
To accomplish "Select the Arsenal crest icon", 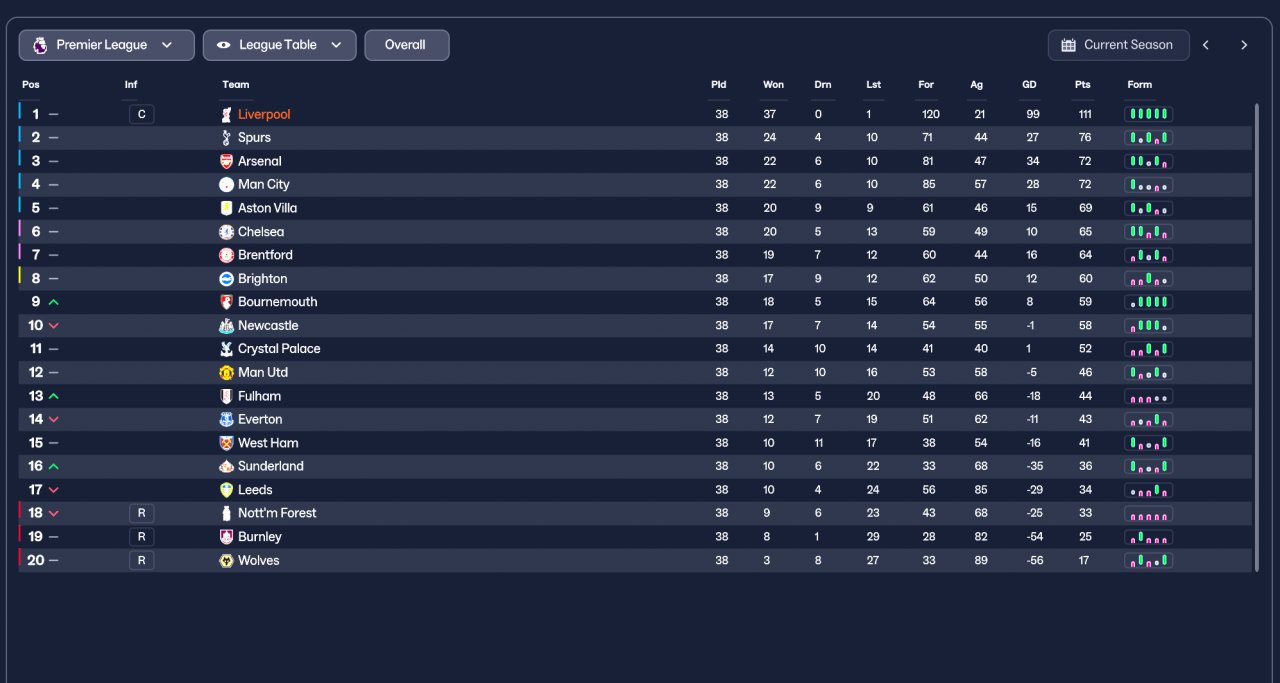I will pos(226,161).
